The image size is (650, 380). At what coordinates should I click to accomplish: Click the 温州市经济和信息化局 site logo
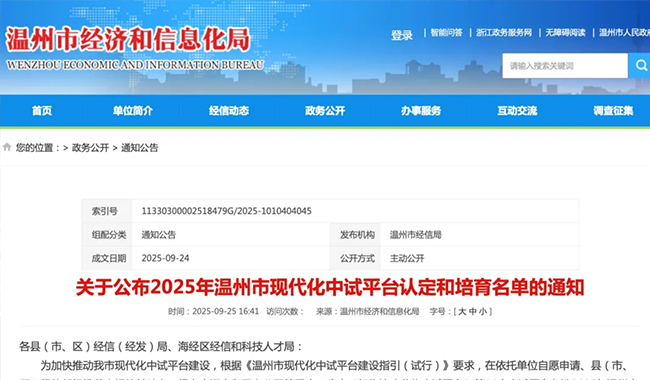click(128, 39)
